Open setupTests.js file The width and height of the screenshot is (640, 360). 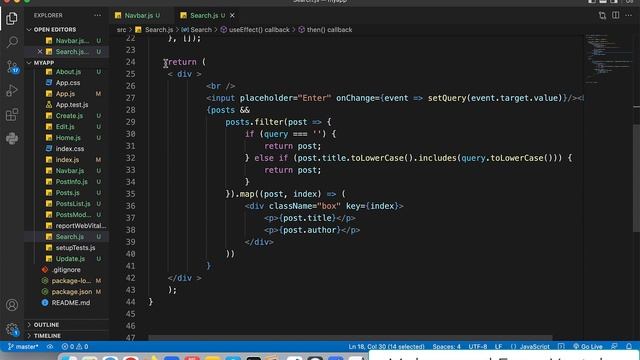[x=75, y=248]
